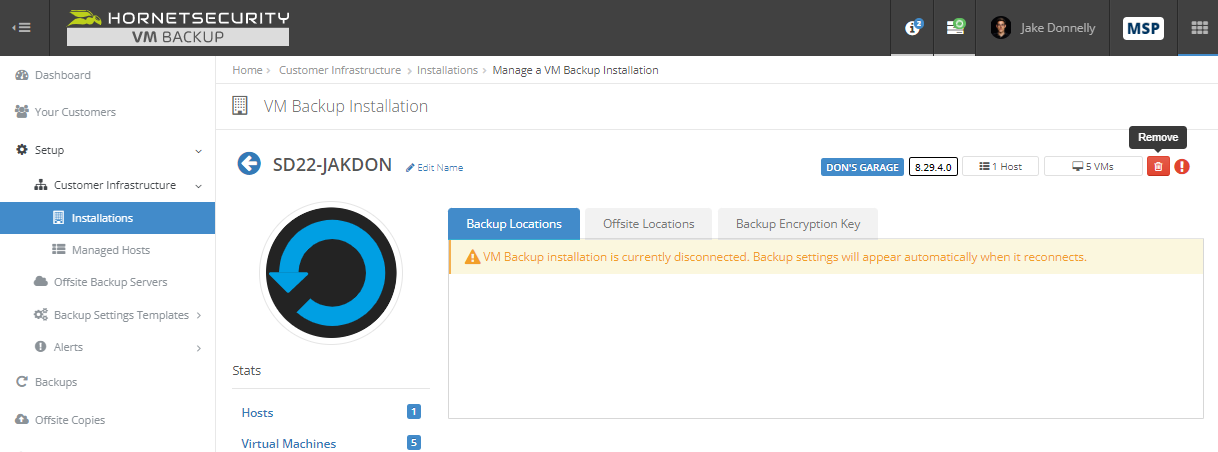This screenshot has width=1218, height=452.
Task: Click the pencil Edit Name link
Action: point(434,167)
